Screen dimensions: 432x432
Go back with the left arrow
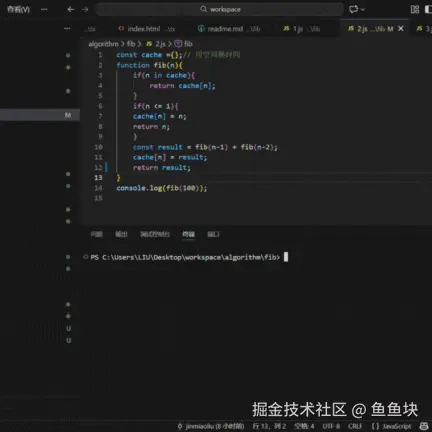[71, 9]
